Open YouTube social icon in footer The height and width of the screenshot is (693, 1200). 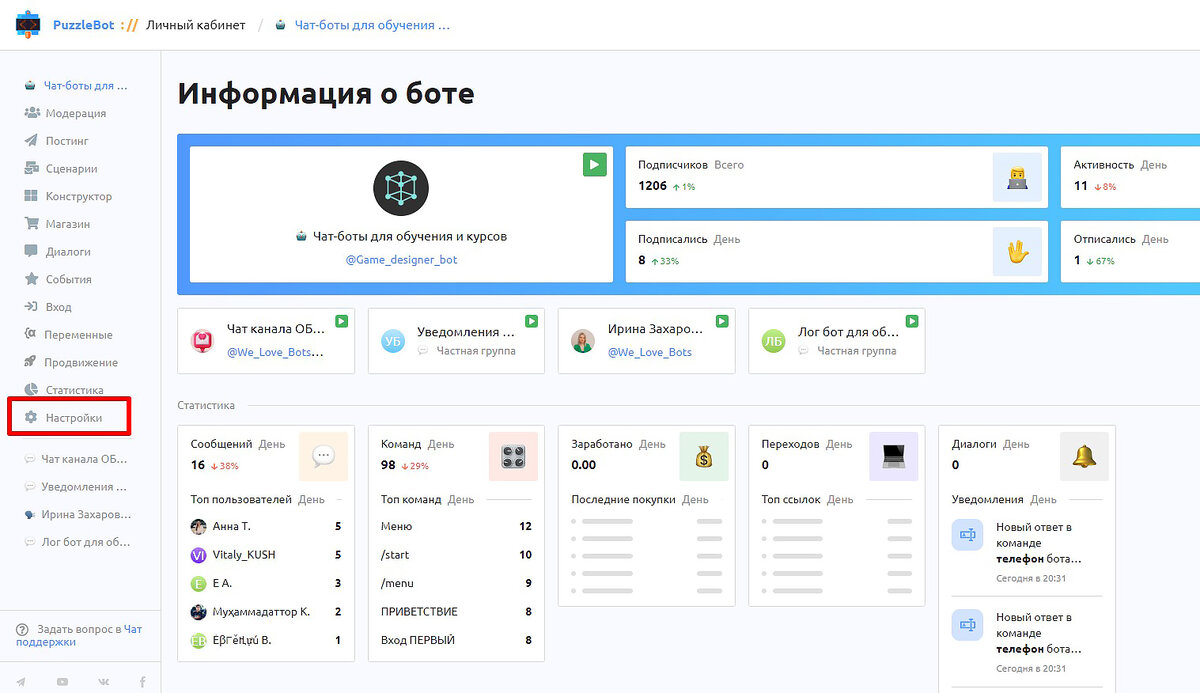point(63,681)
